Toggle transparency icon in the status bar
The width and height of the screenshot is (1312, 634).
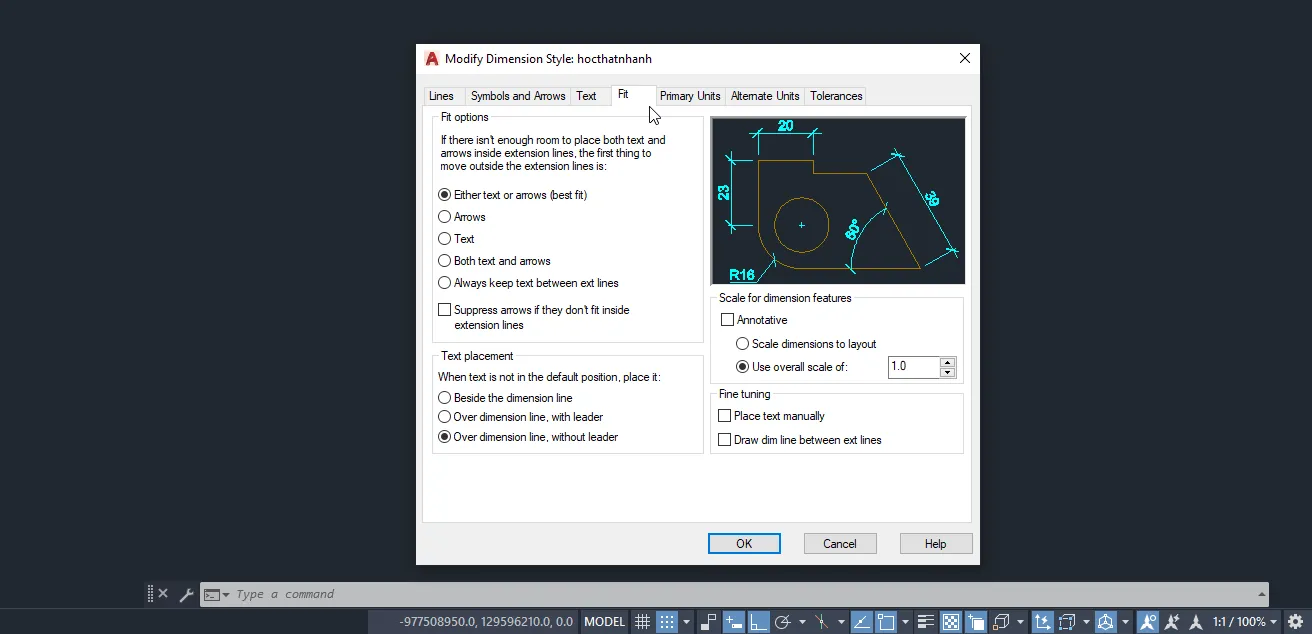tap(951, 622)
